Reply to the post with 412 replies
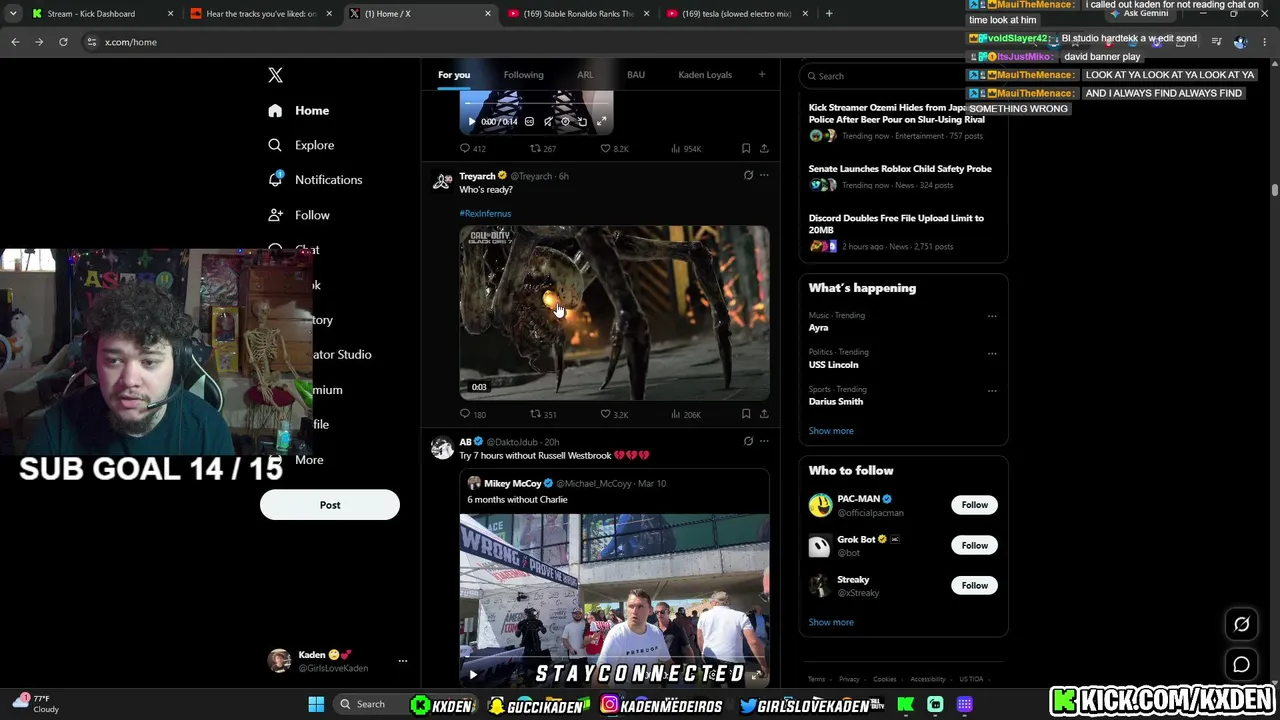1280x720 pixels. click(472, 149)
